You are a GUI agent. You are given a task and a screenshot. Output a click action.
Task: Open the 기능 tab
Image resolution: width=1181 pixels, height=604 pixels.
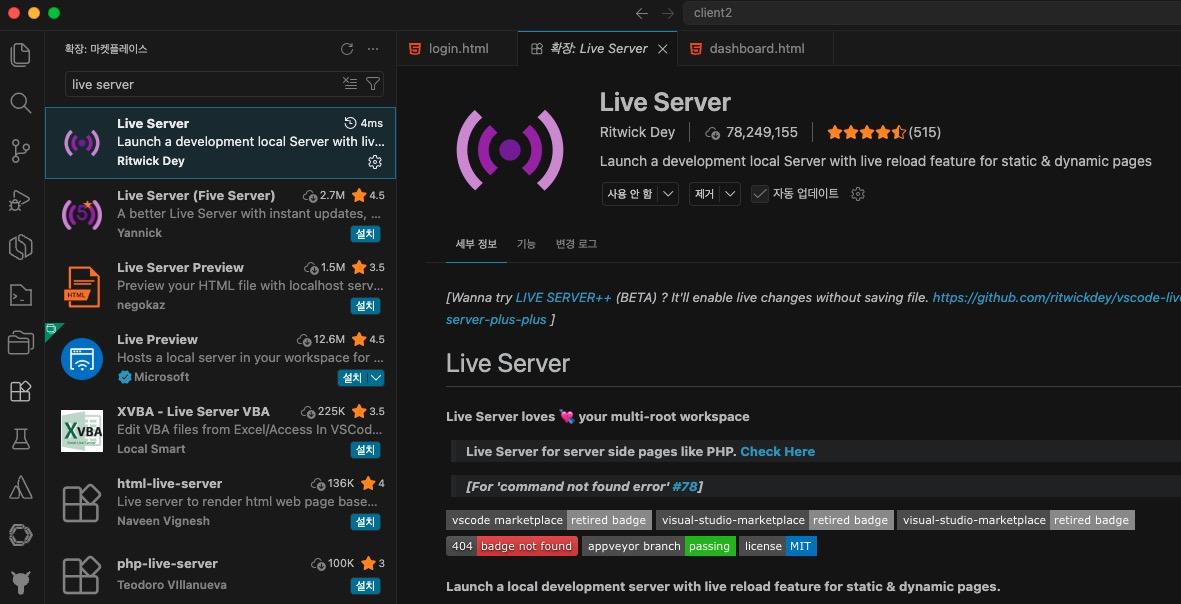coord(526,244)
